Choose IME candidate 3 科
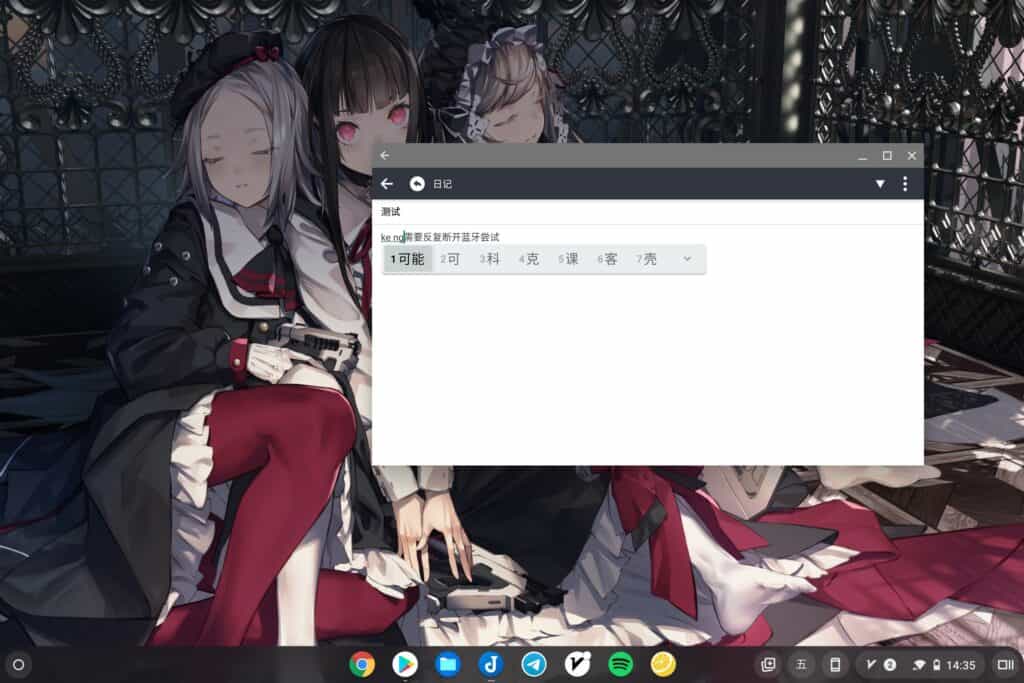The image size is (1024, 683). click(489, 259)
